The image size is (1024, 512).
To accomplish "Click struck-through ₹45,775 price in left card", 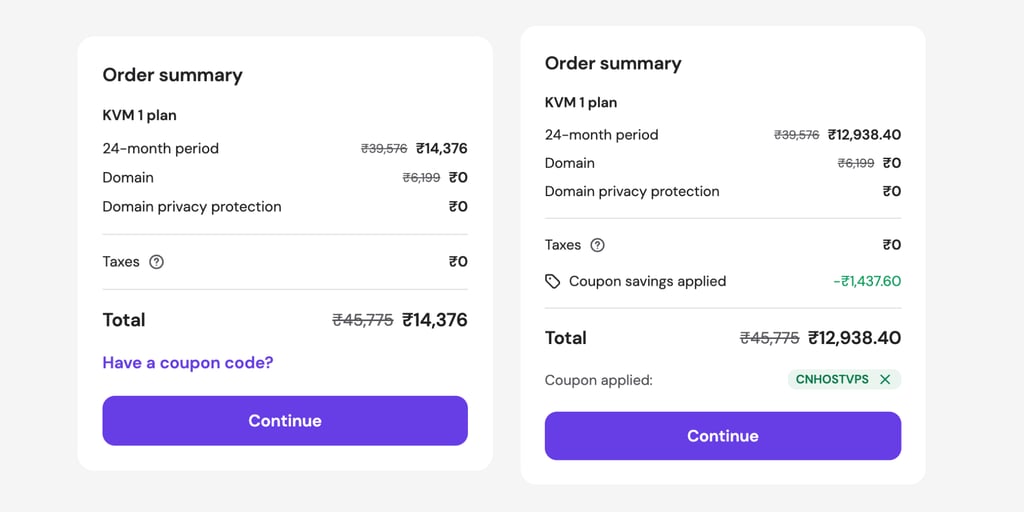I will coord(363,320).
